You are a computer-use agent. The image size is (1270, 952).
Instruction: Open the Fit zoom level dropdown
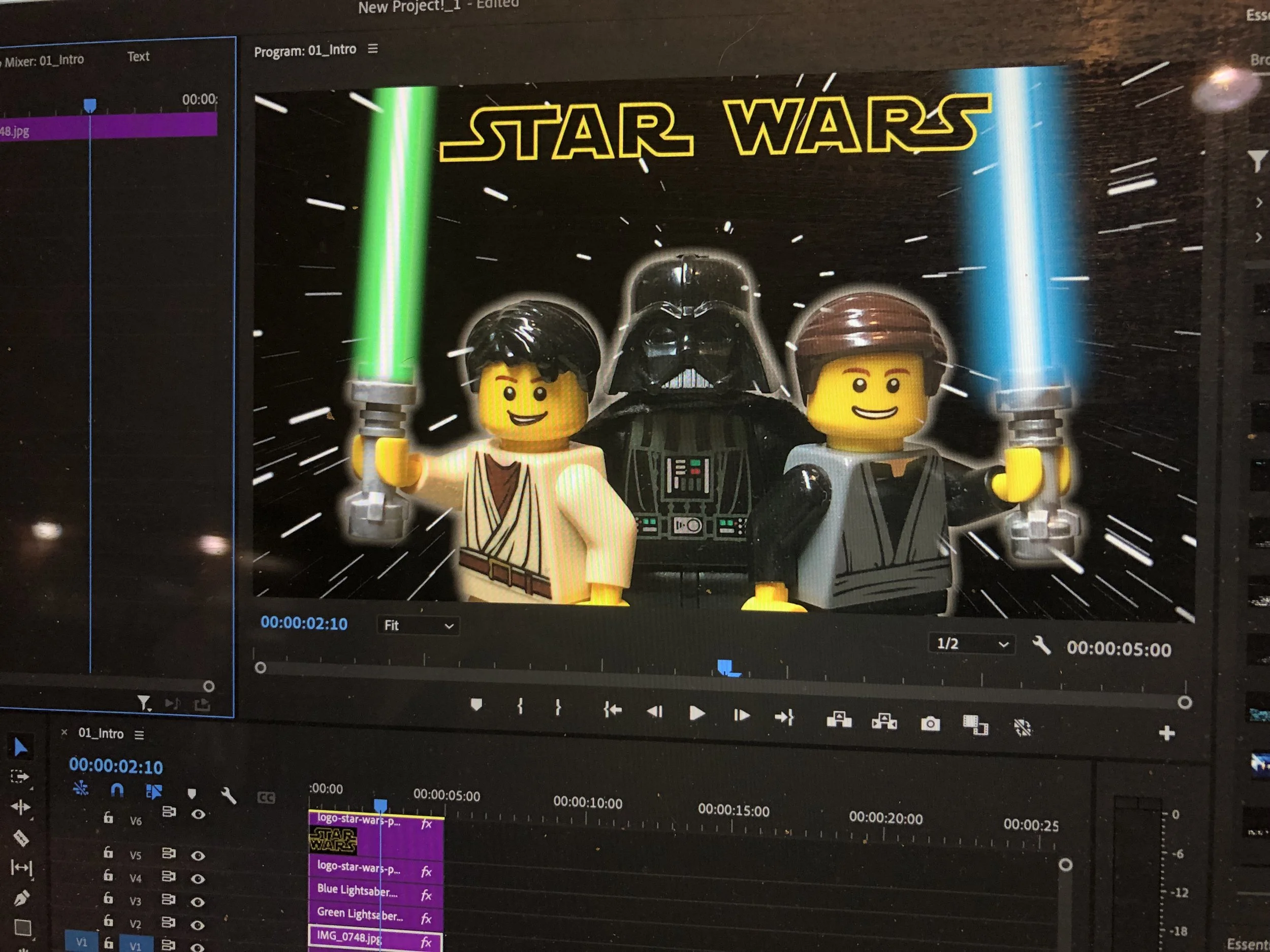coord(418,626)
